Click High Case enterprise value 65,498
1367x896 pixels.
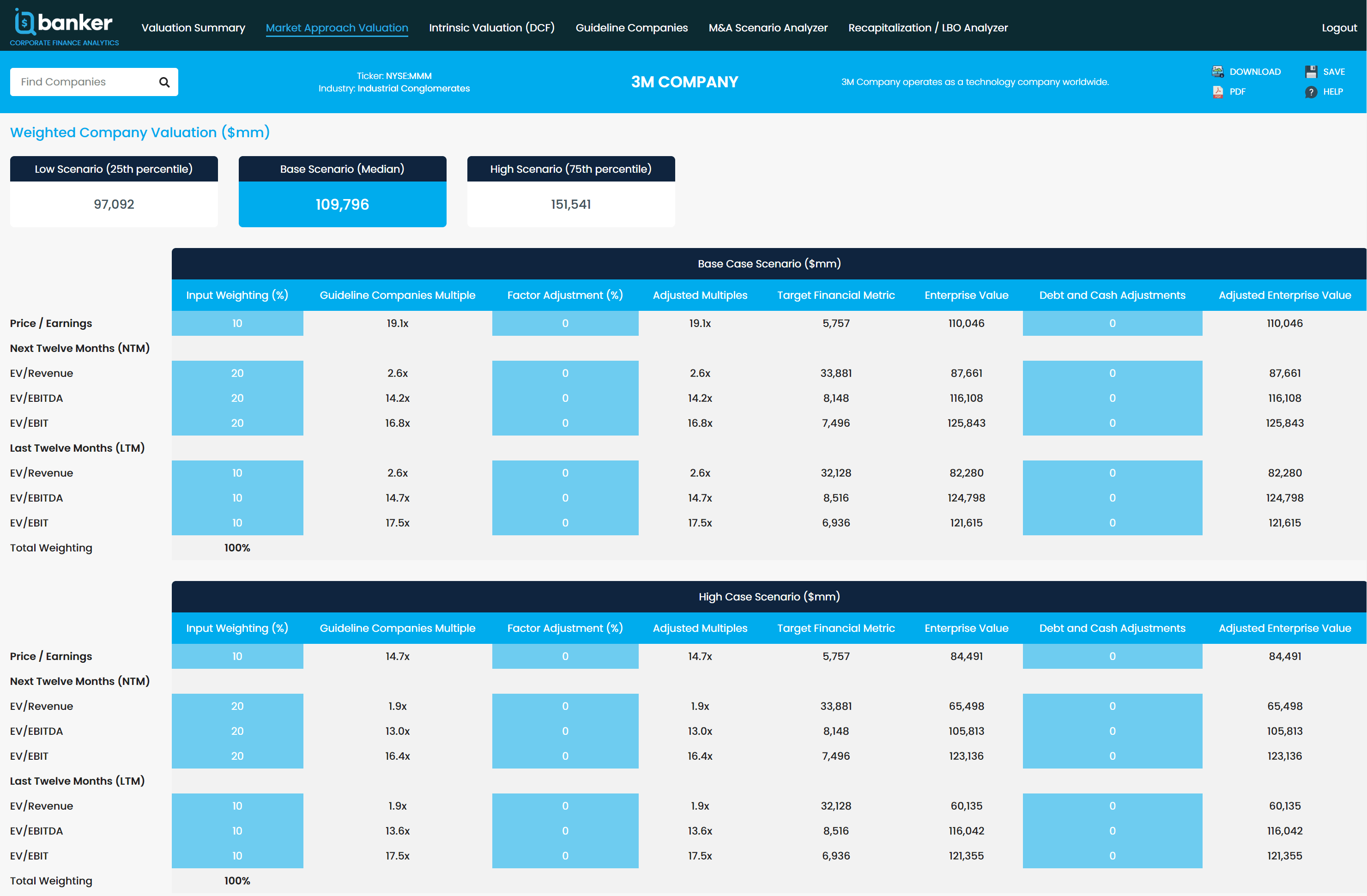[x=966, y=707]
